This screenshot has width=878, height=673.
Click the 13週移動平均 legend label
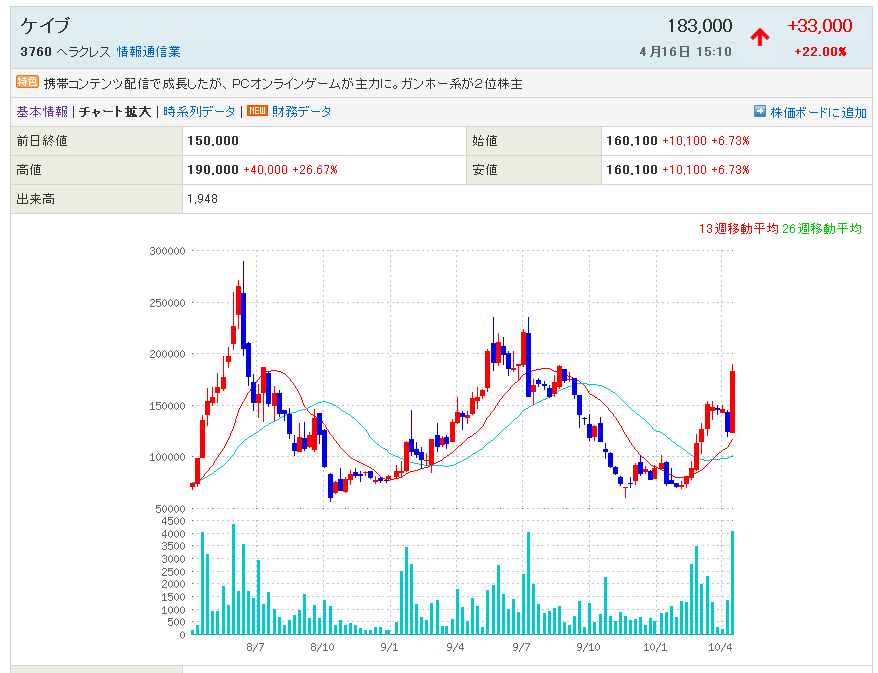pos(738,229)
